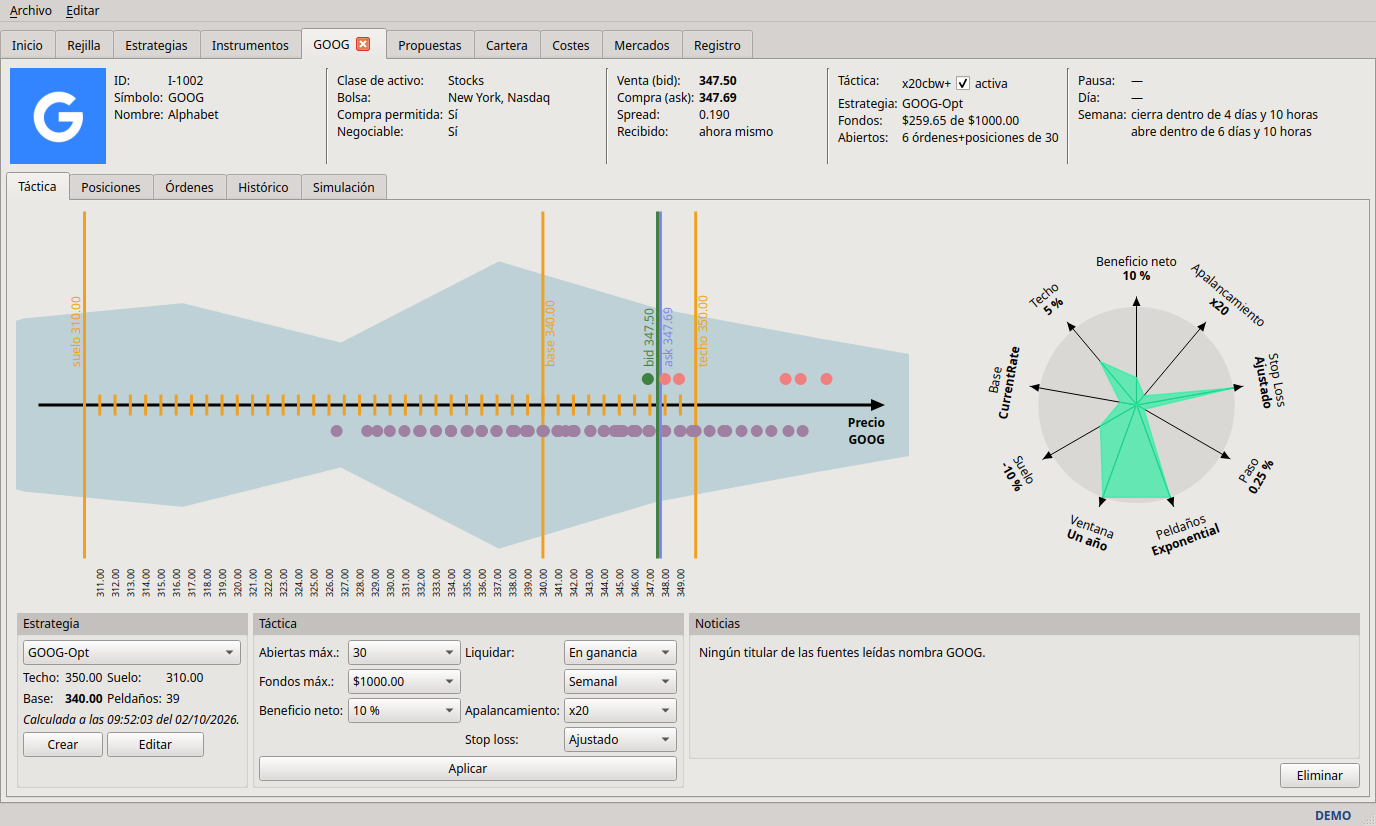Expand the Stop loss 'Ajustado' dropdown
The width and height of the screenshot is (1376, 826).
coord(620,740)
